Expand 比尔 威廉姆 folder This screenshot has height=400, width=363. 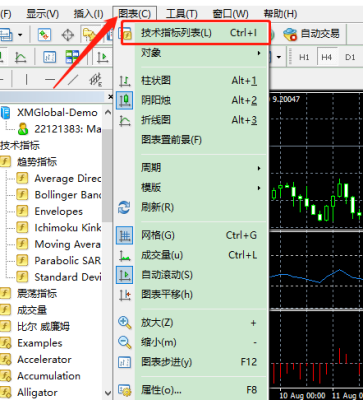tap(43, 326)
